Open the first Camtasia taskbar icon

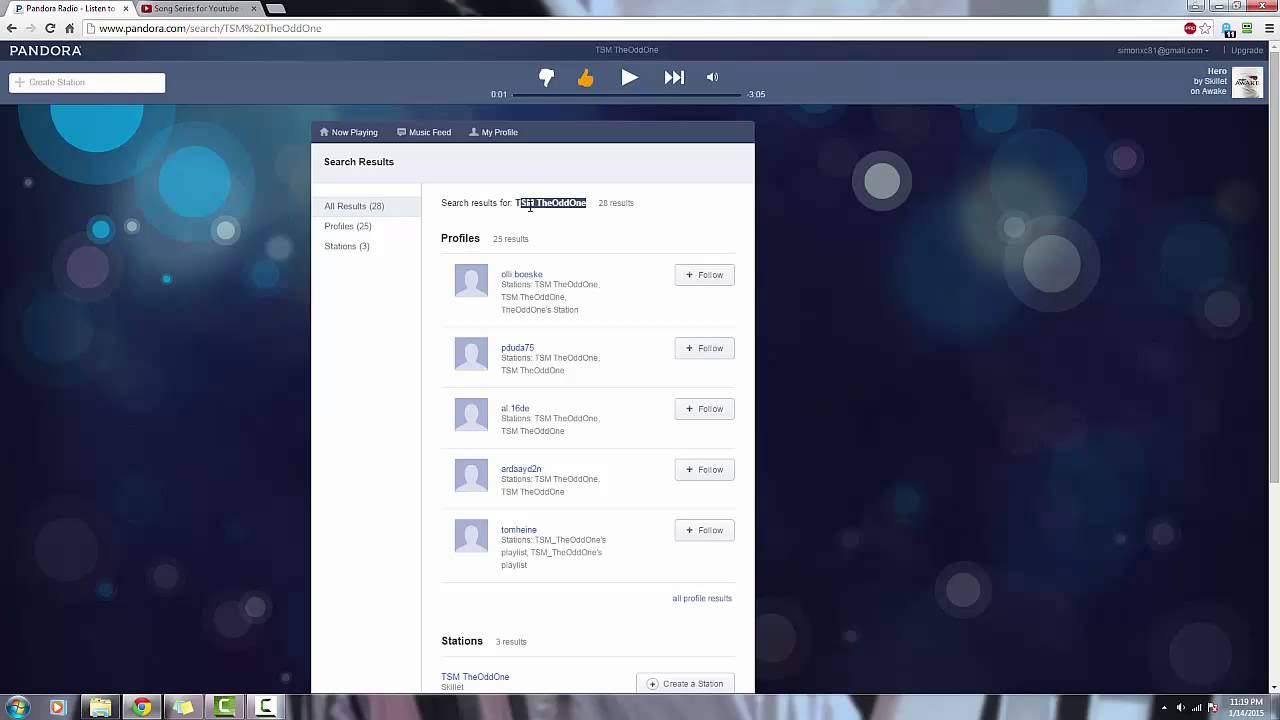(x=225, y=707)
